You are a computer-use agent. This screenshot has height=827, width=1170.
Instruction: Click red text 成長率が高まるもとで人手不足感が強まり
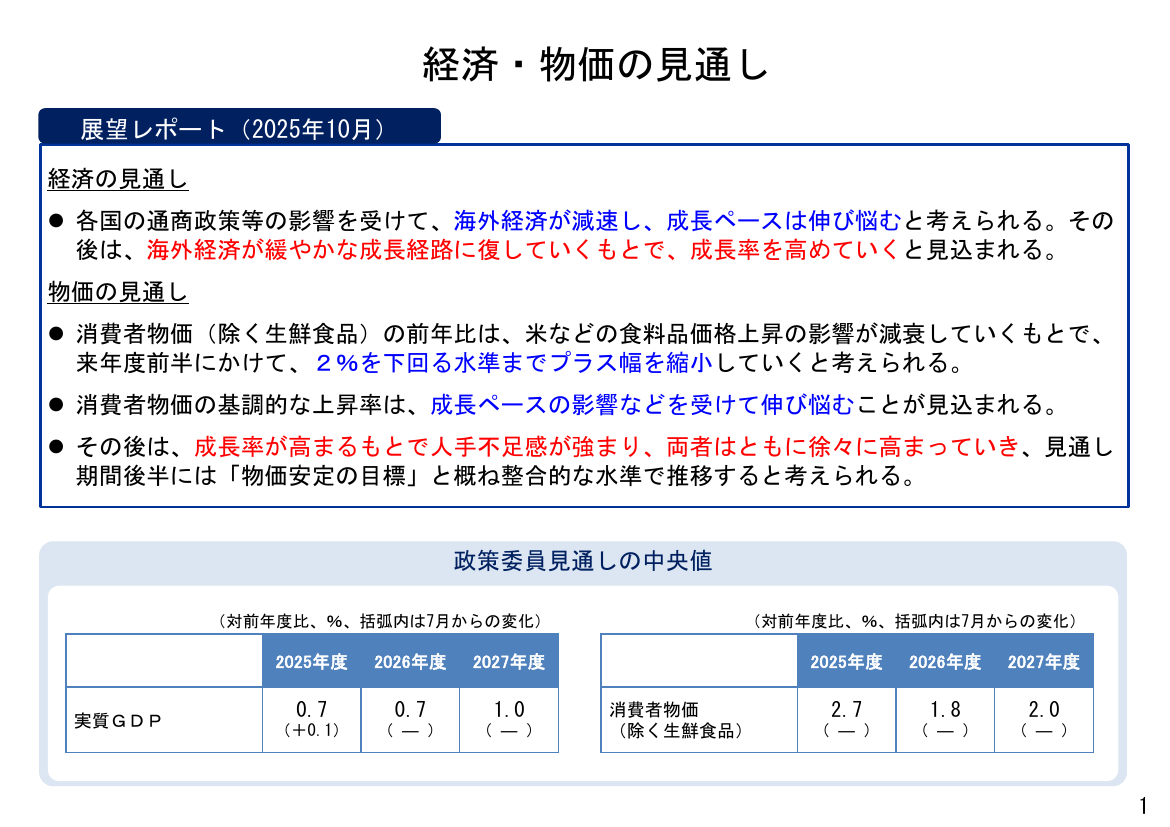tap(417, 446)
